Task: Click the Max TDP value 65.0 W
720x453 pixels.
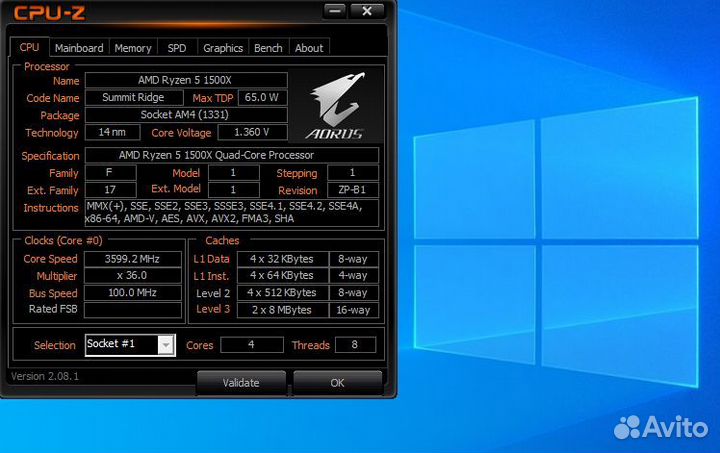Action: tap(262, 97)
